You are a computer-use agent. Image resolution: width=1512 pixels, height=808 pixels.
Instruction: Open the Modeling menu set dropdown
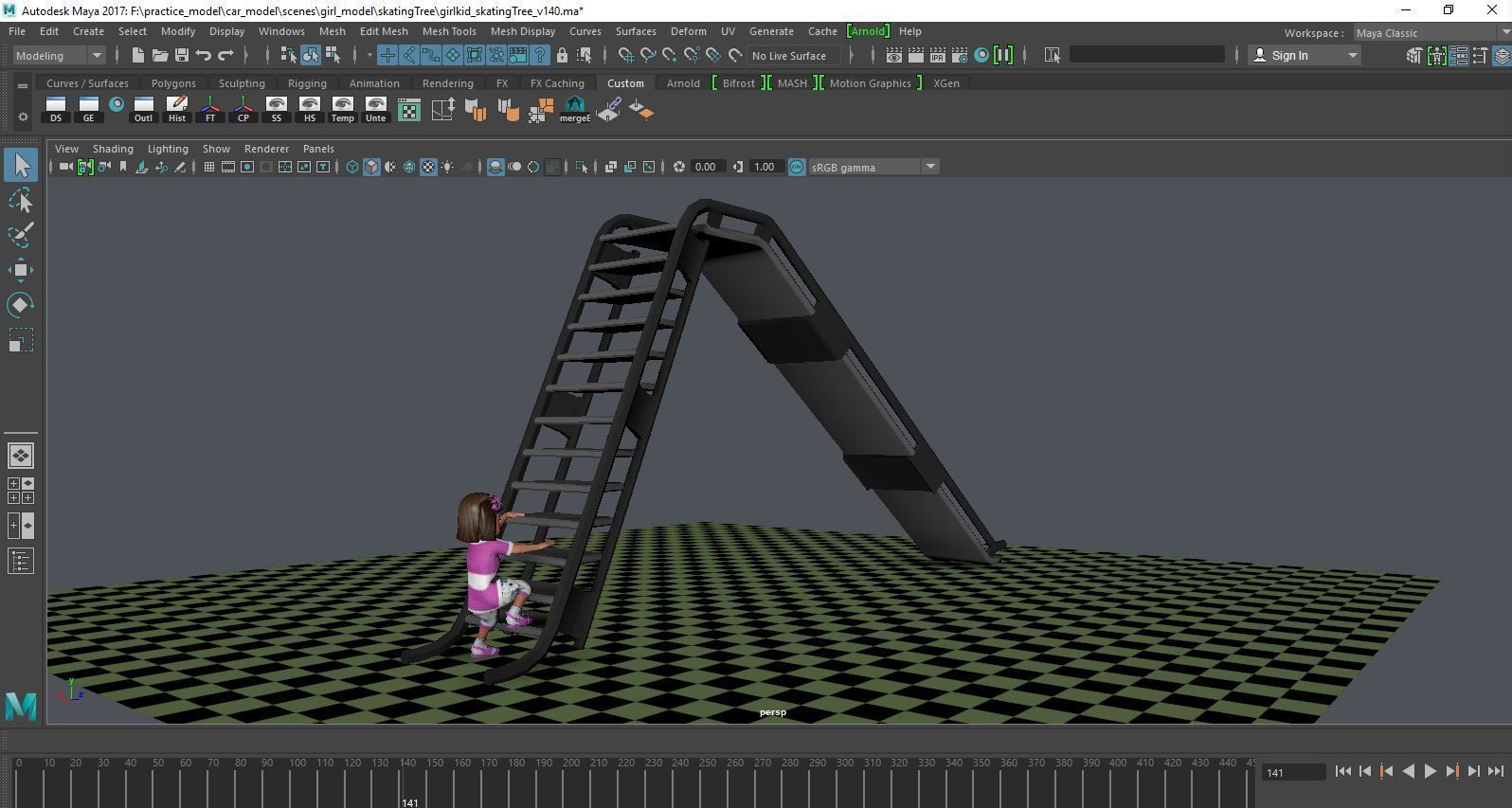[59, 55]
